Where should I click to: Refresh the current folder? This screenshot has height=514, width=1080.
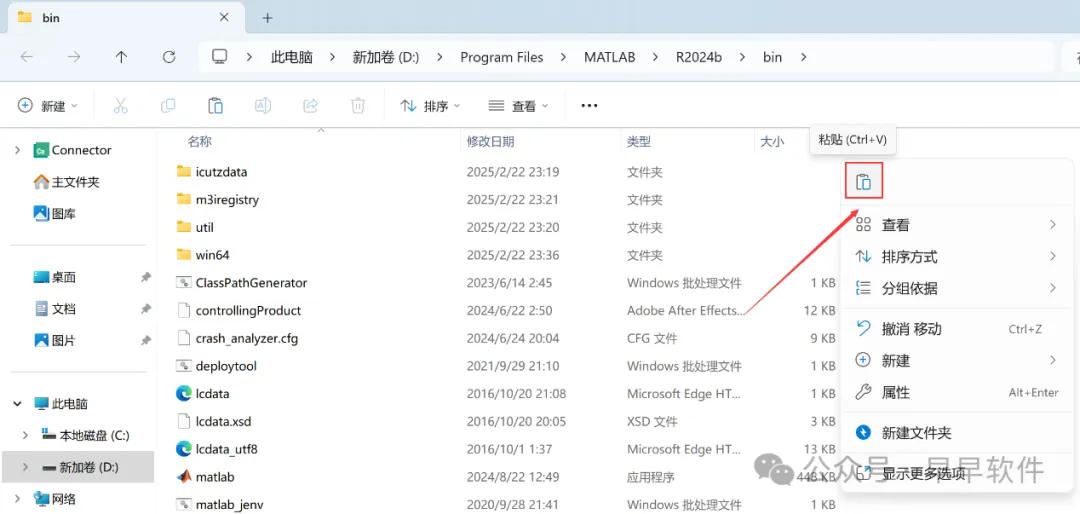tap(169, 57)
